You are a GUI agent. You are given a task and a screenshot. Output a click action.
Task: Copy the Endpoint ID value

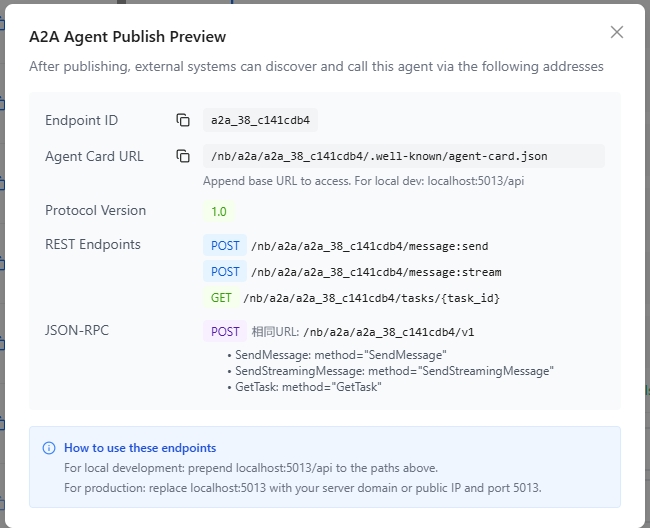pos(183,120)
